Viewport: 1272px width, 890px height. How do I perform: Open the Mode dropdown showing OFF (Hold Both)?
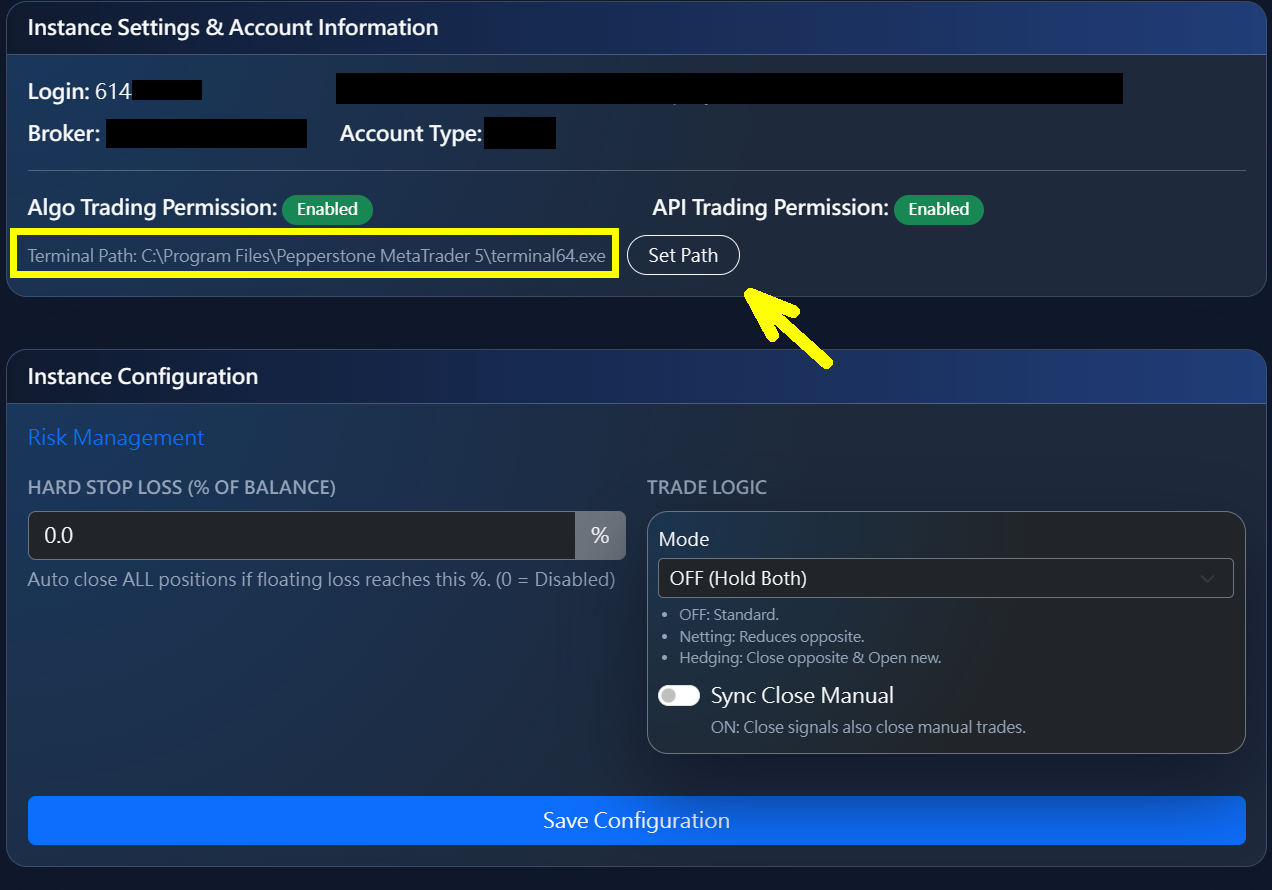[x=946, y=577]
